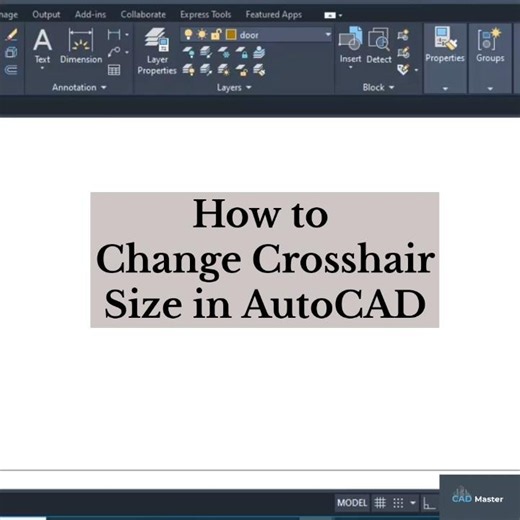This screenshot has width=520, height=520.
Task: Open dropdown arrow under Text tool
Action: coord(42,68)
